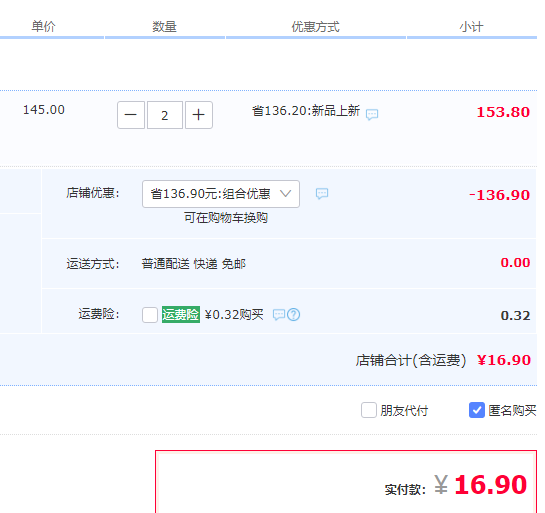
Task: Click the 单价 column header
Action: (43, 26)
